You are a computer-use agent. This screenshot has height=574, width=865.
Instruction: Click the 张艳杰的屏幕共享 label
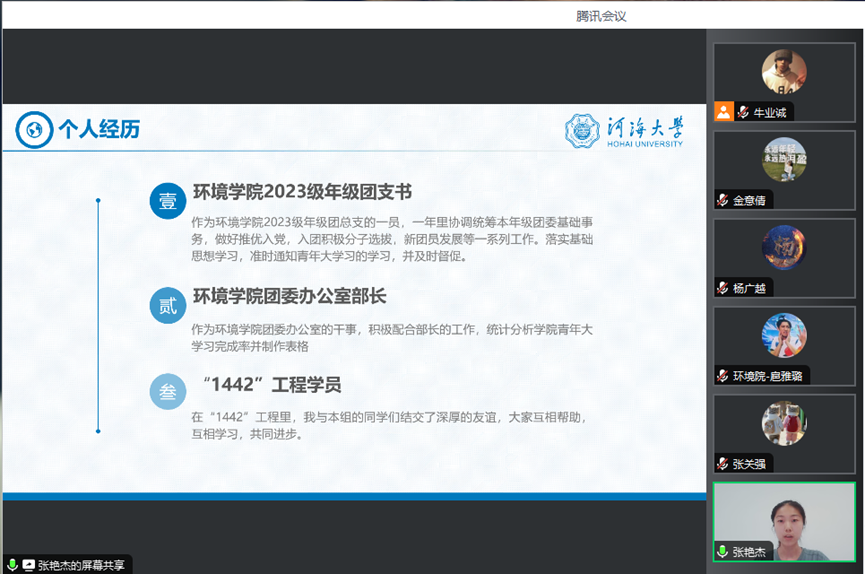coord(82,565)
